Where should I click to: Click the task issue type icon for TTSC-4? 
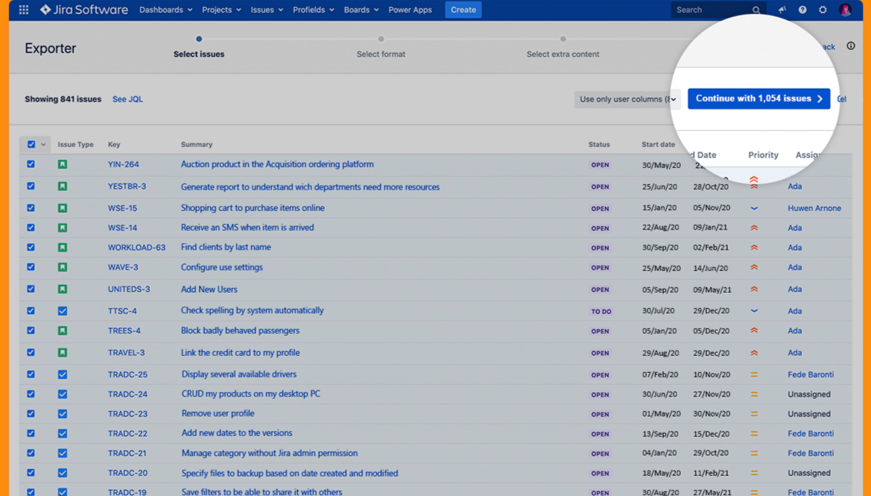(62, 311)
